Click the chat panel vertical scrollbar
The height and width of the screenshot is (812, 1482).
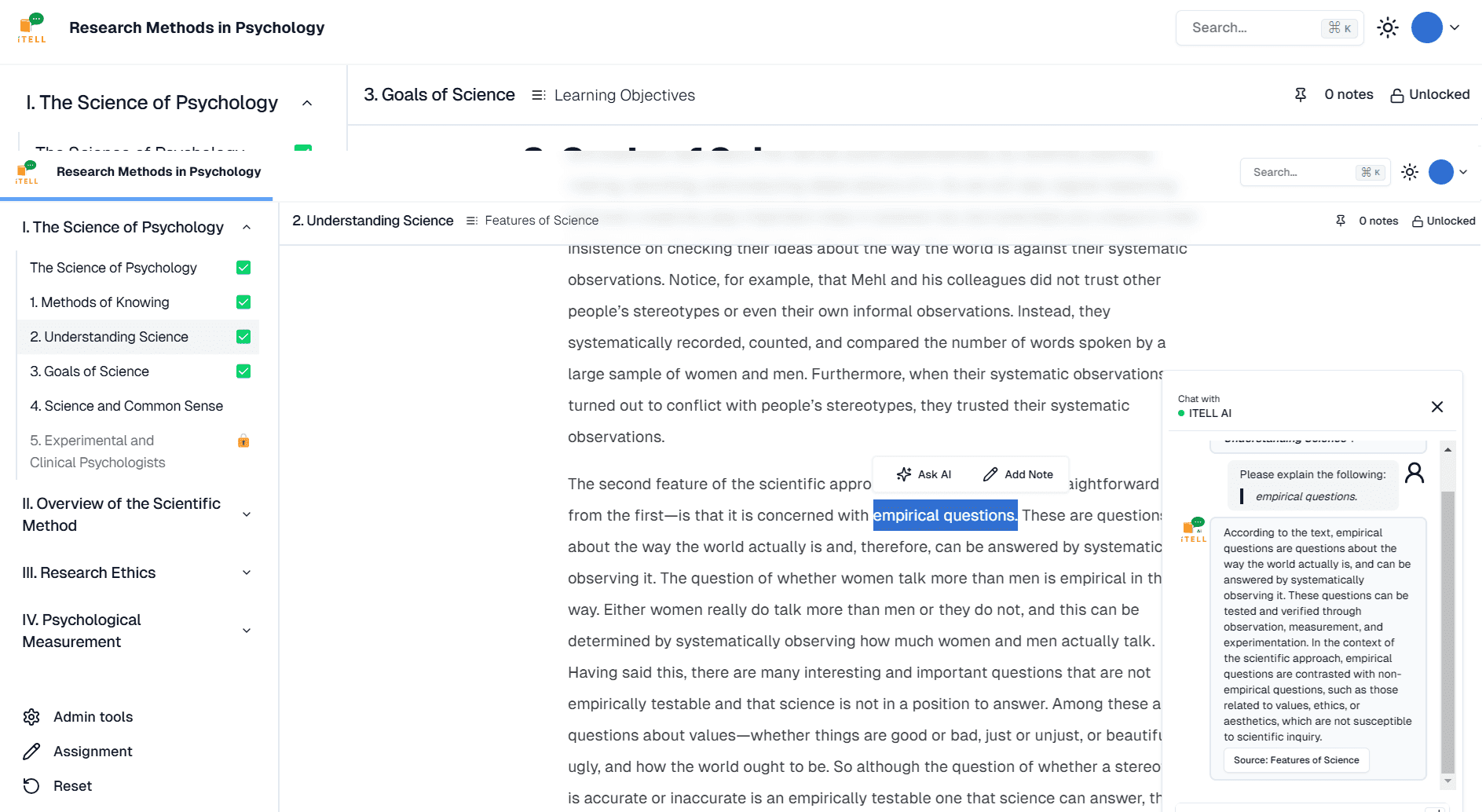pos(1447,628)
